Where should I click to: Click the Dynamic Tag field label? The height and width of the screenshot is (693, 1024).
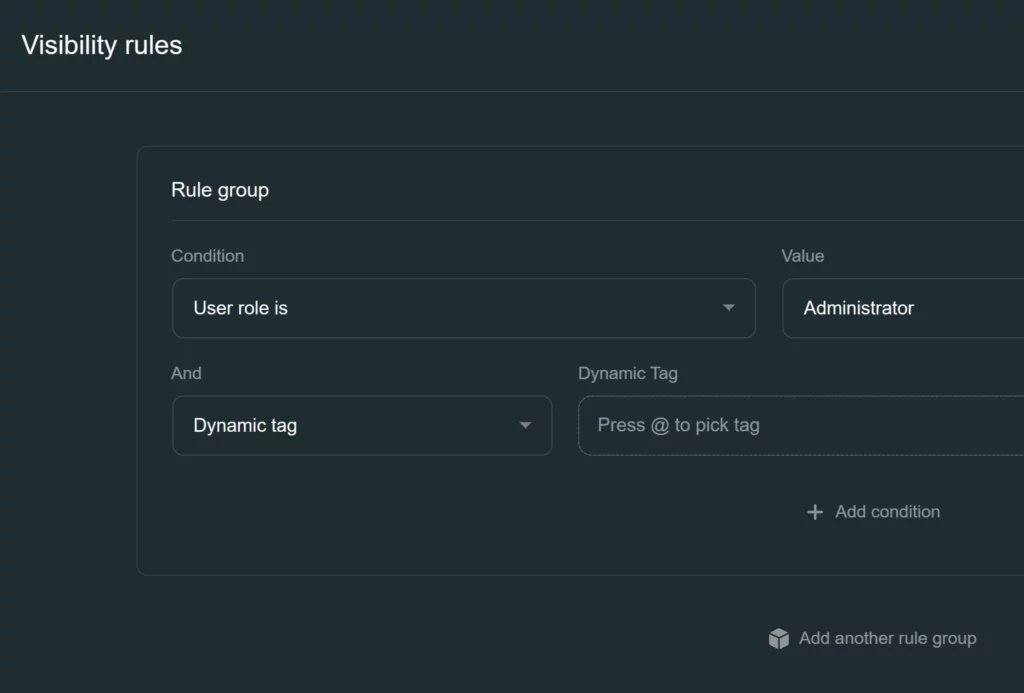pos(627,373)
